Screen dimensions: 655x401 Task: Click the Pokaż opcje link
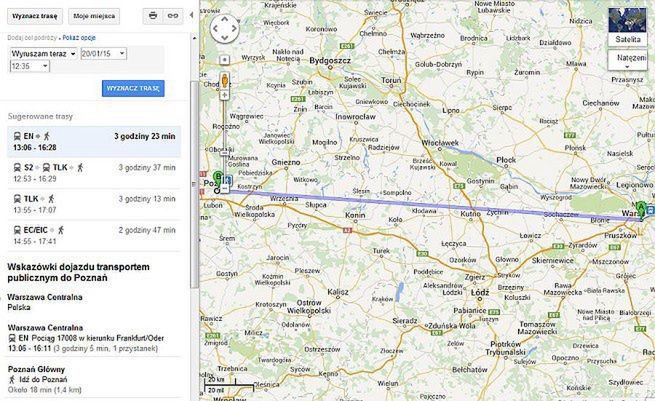point(79,38)
